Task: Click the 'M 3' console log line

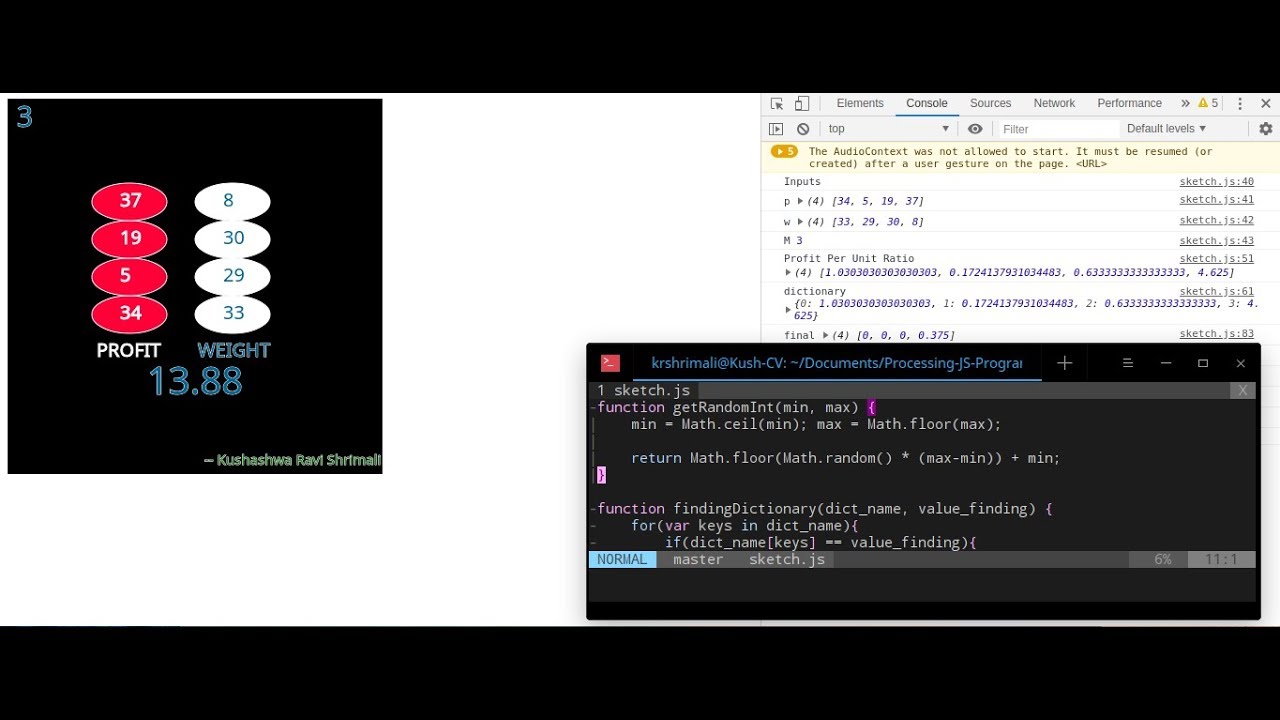Action: point(793,241)
